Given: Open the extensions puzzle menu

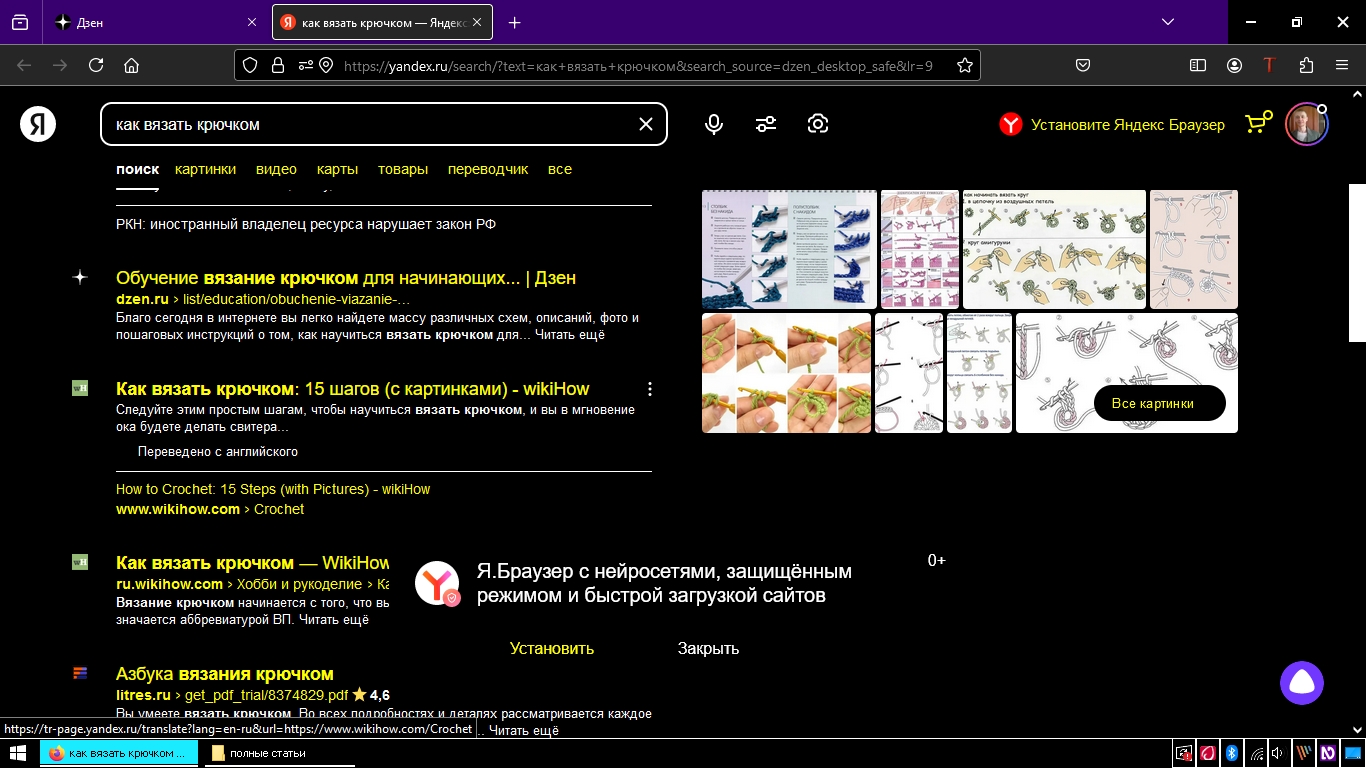Looking at the screenshot, I should click(x=1306, y=65).
